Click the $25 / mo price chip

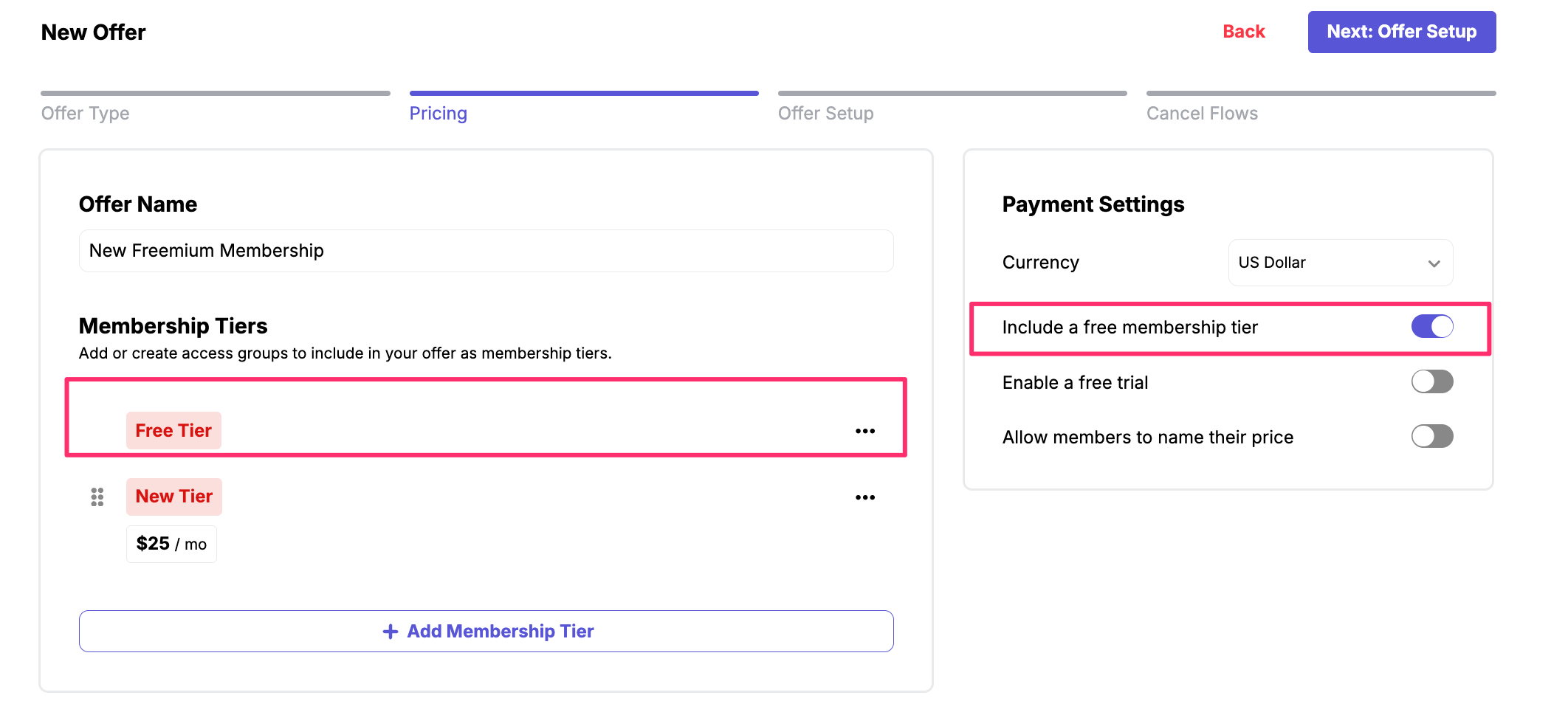click(171, 544)
